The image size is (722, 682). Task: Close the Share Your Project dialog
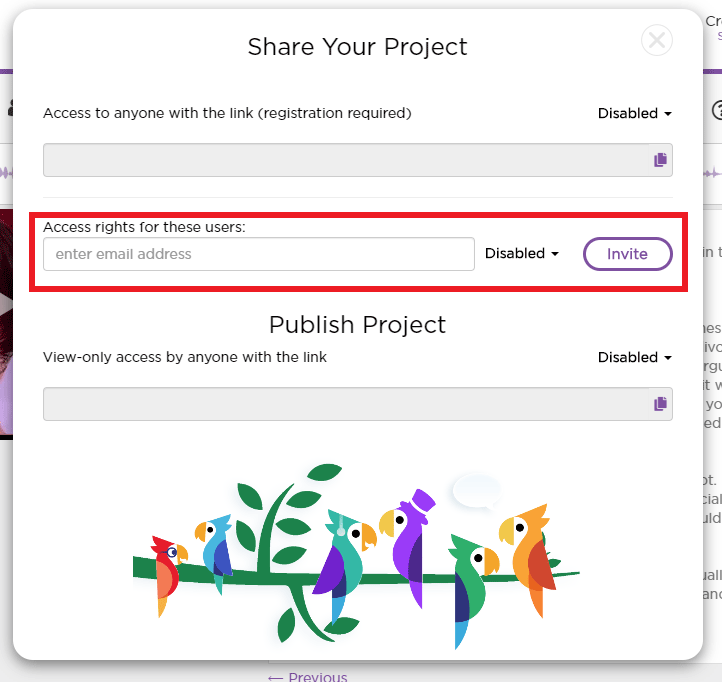click(656, 41)
